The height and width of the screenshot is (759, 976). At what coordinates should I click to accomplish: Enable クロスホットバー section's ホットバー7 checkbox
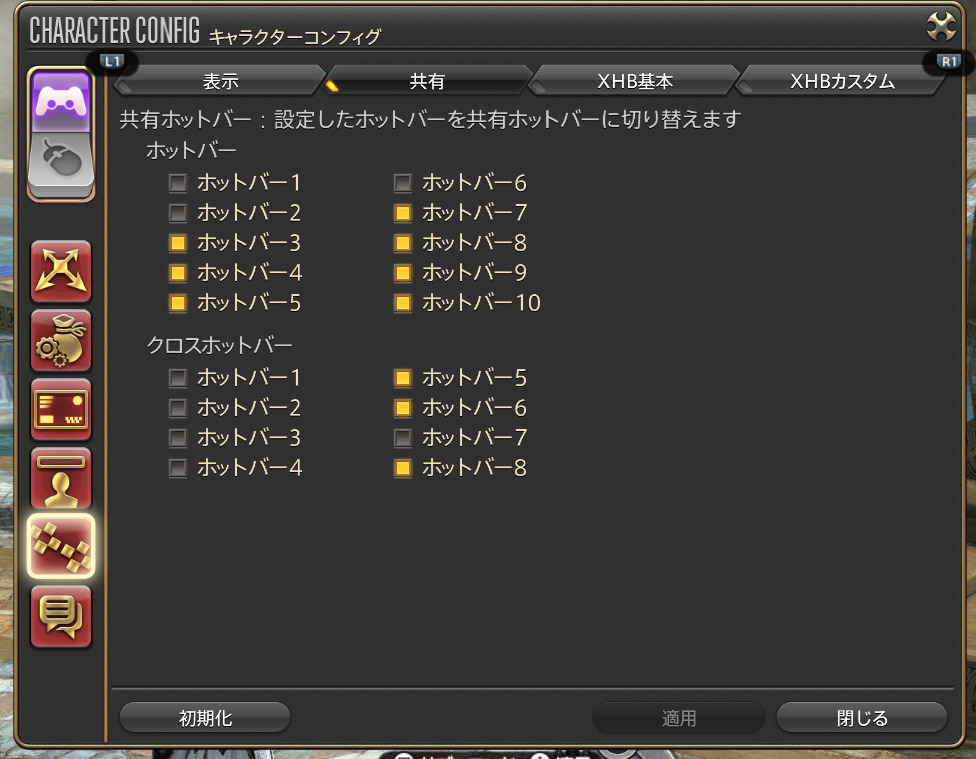pos(403,438)
